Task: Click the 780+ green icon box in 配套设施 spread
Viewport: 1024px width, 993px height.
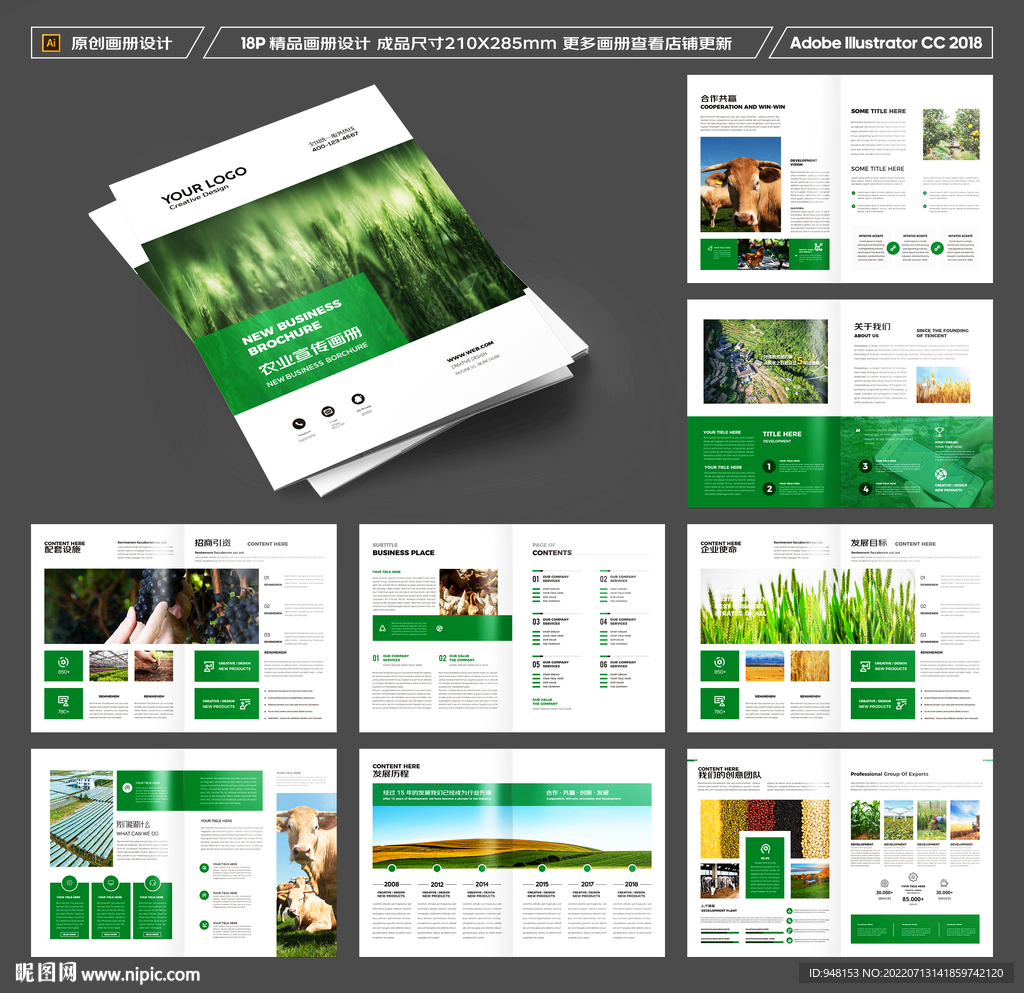Action: [x=63, y=703]
